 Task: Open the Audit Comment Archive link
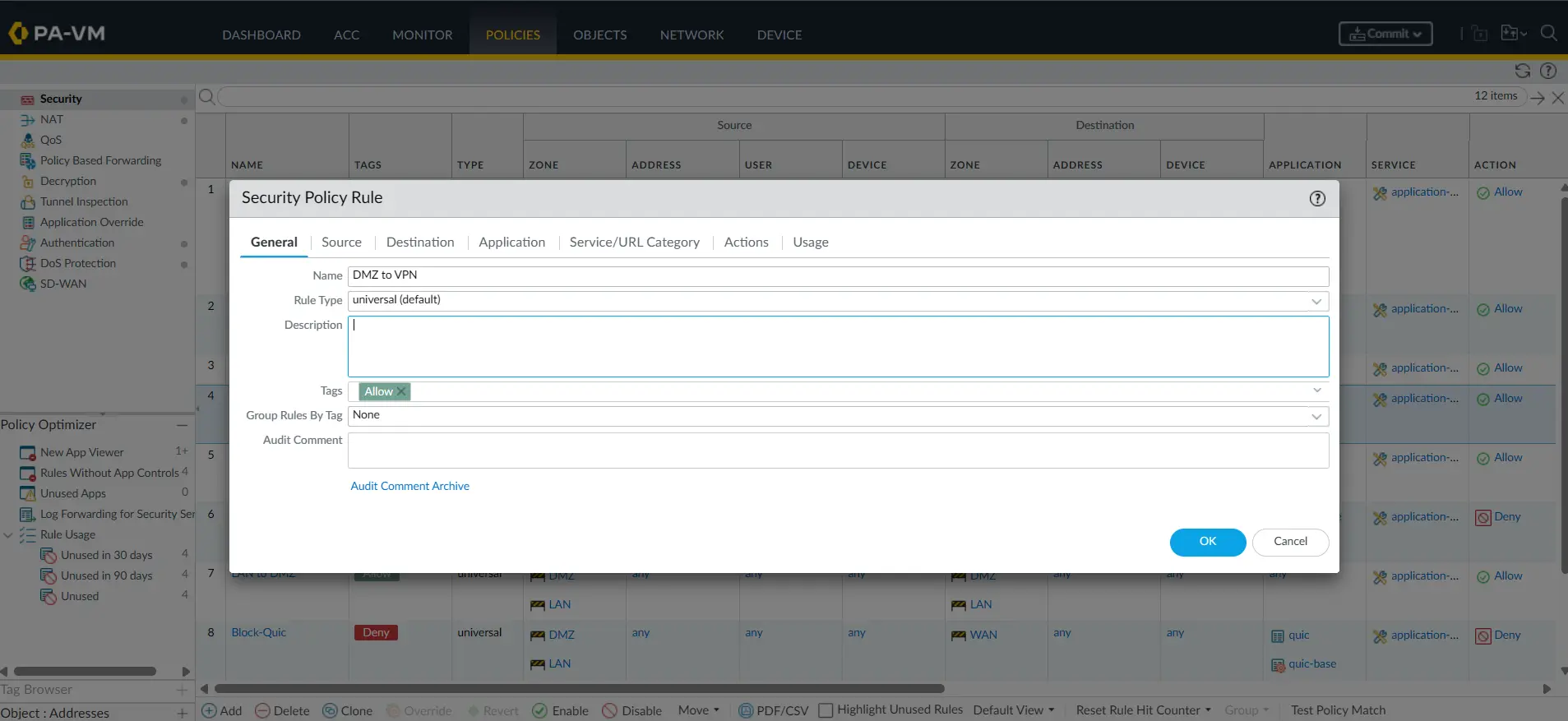click(410, 487)
